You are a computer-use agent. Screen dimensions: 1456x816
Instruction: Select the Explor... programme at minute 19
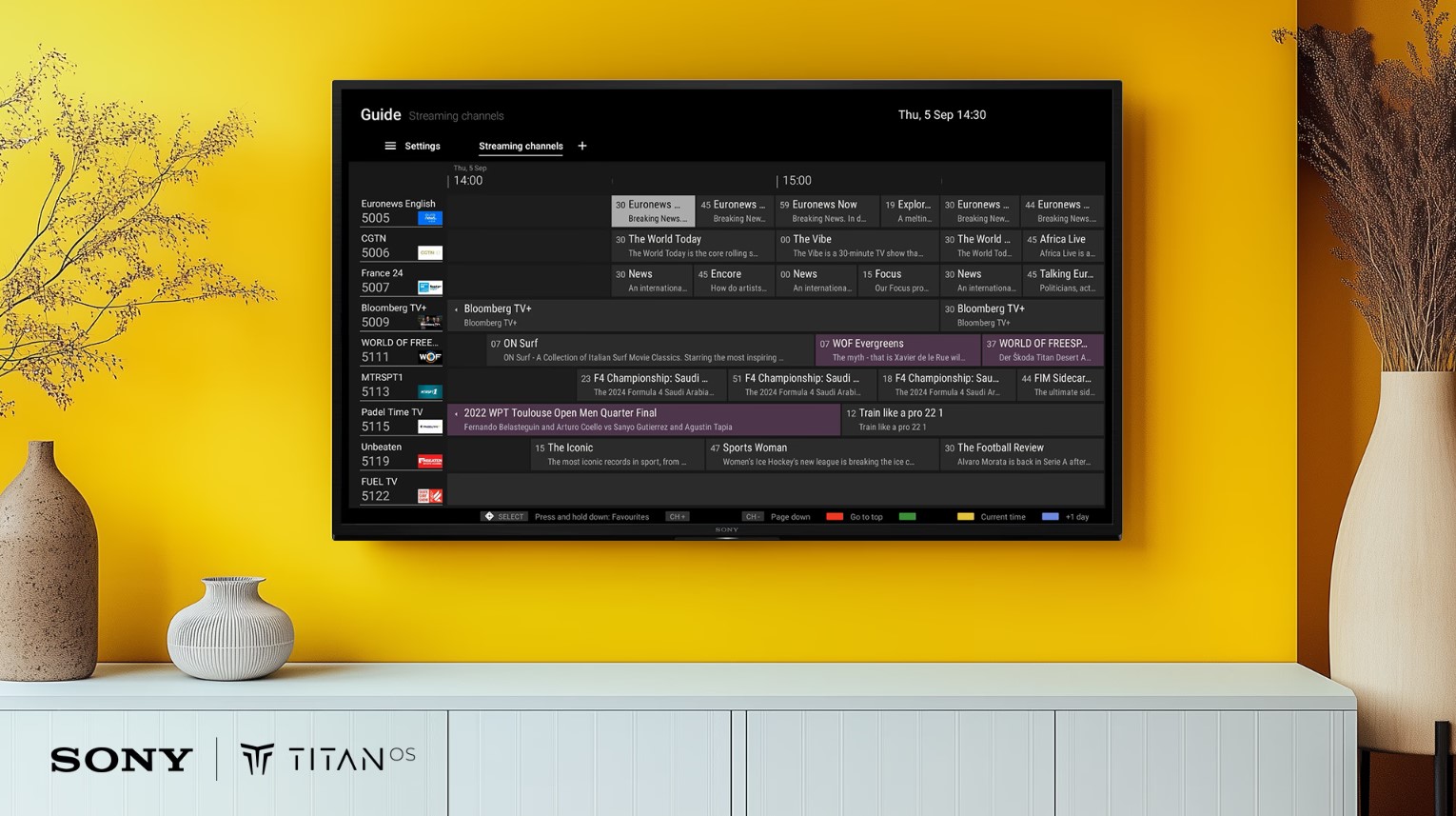[x=909, y=211]
